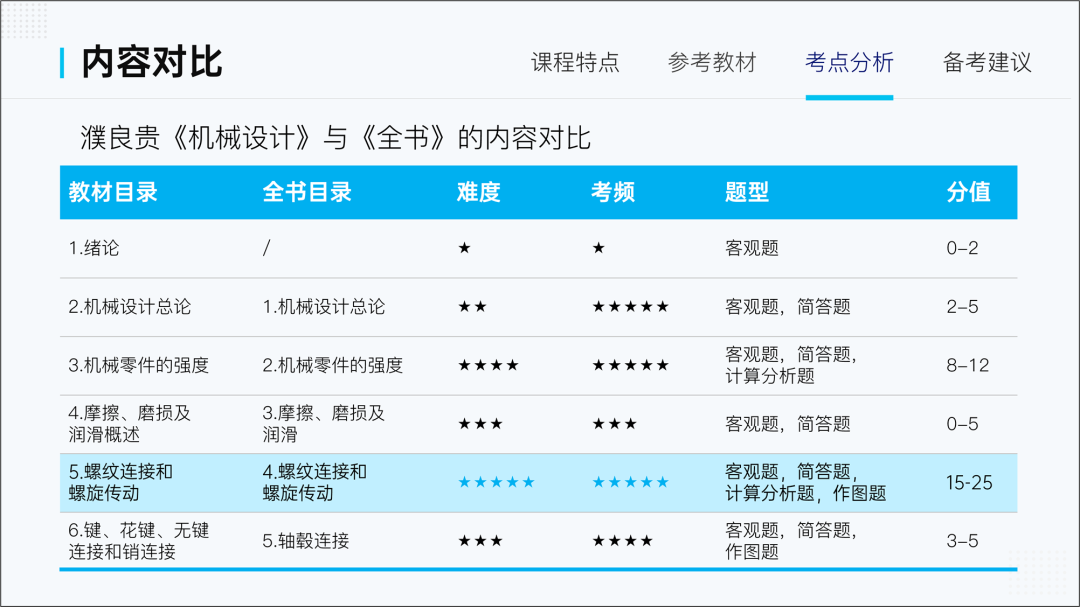The width and height of the screenshot is (1080, 607).
Task: Click the score value 8–12
Action: [968, 365]
